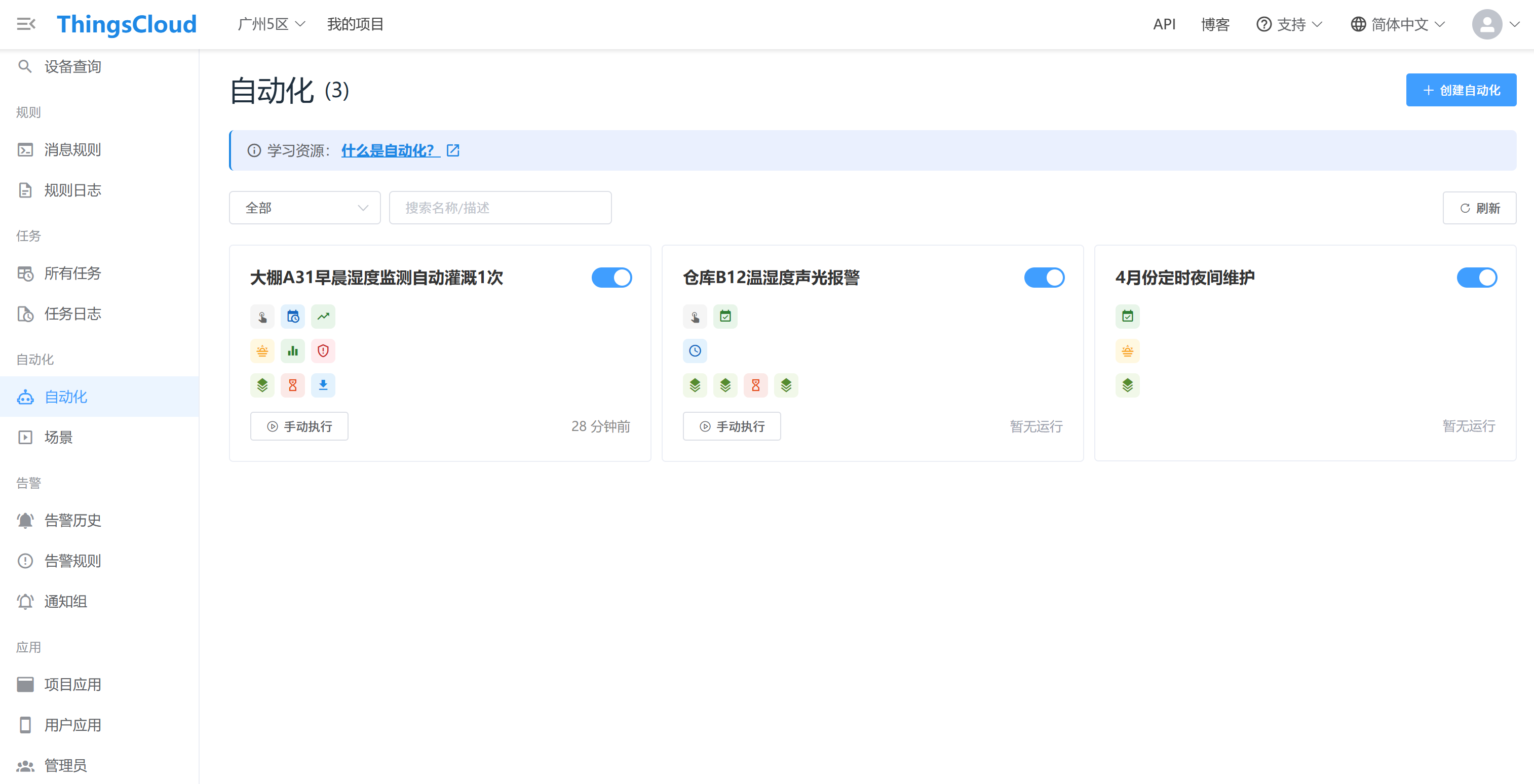Open 消息规则 in the sidebar menu
The width and height of the screenshot is (1534, 784).
click(x=72, y=149)
